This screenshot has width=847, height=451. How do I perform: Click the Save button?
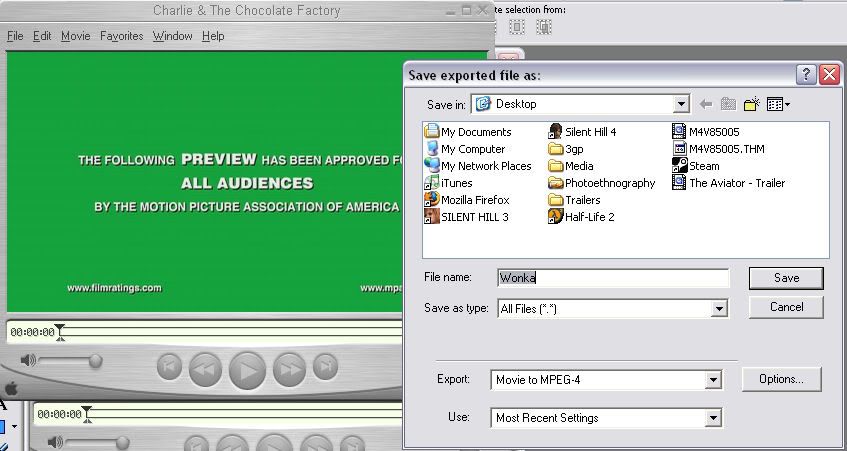pos(786,278)
